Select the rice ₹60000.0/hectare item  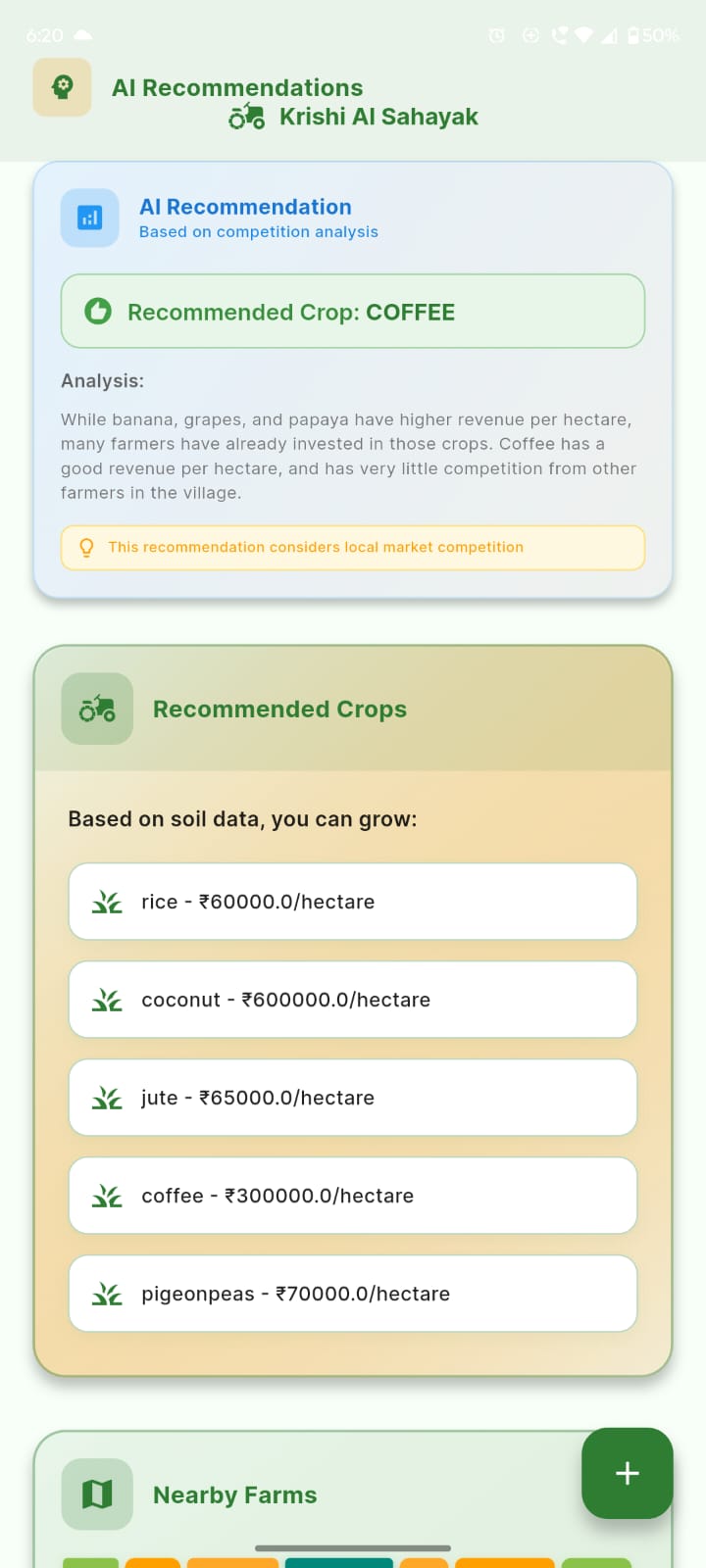pyautogui.click(x=353, y=902)
